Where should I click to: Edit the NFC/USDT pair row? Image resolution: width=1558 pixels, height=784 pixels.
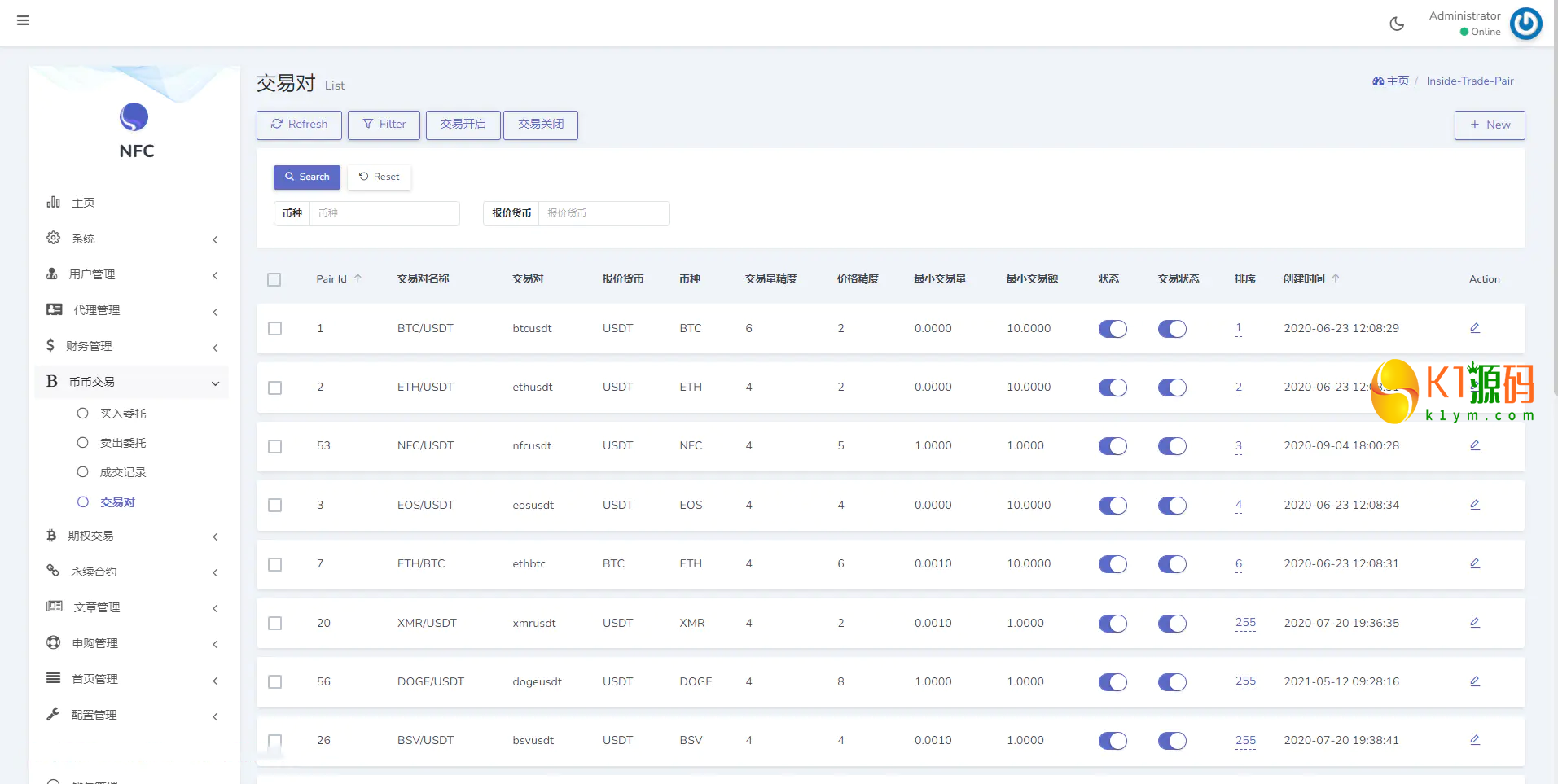(x=1475, y=445)
